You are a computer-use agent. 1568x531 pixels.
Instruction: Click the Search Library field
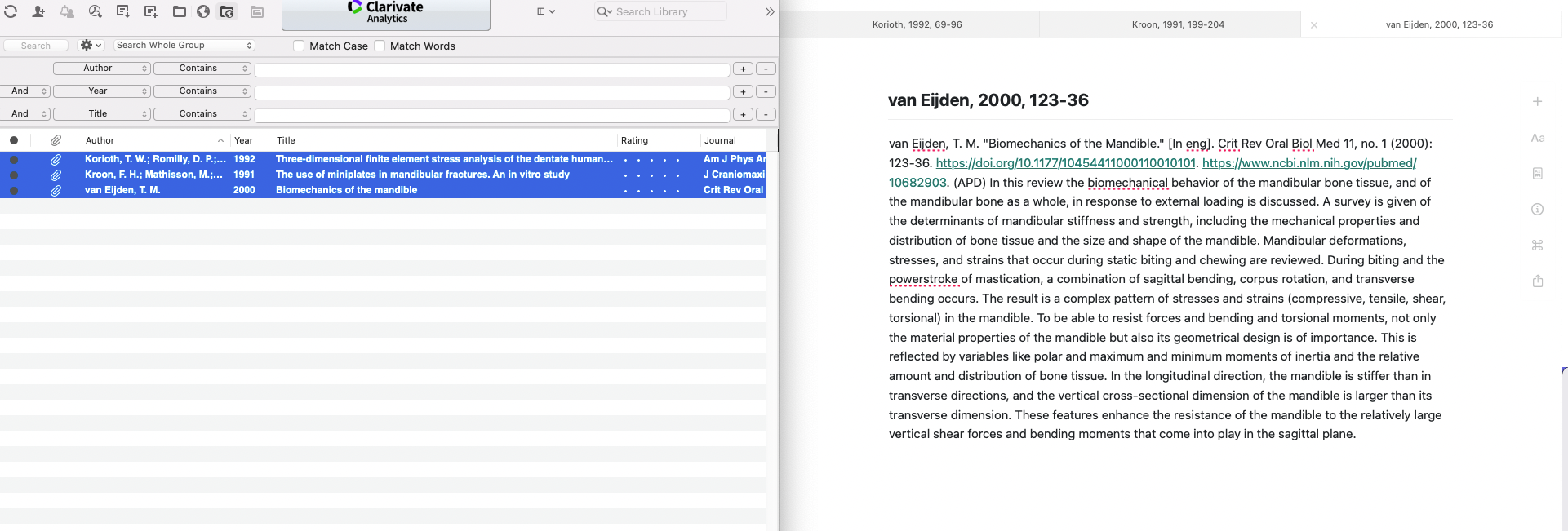coord(661,11)
